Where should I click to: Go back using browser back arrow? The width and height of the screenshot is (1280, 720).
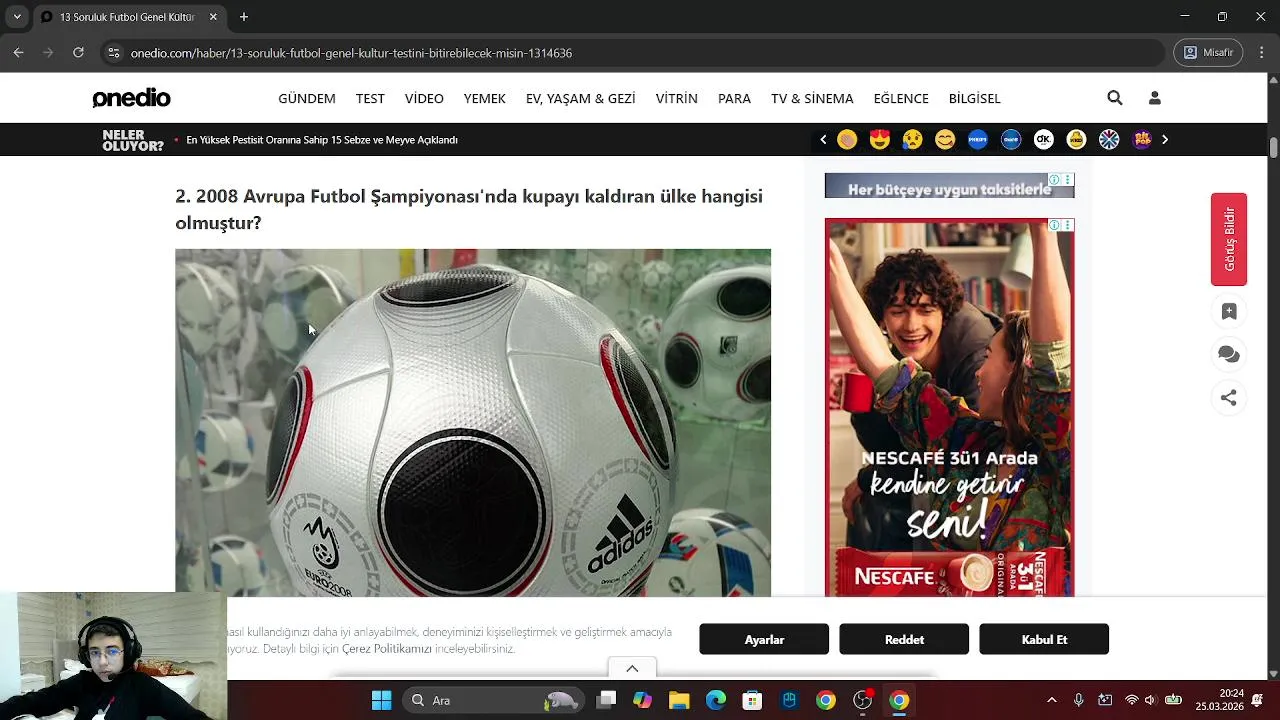click(x=18, y=53)
